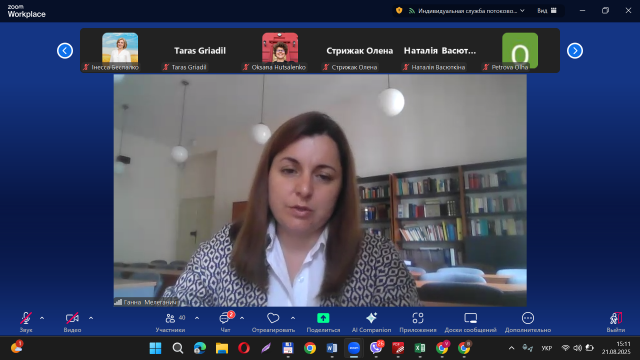This screenshot has height=360, width=640.
Task: Open AI Companion
Action: pos(371,322)
